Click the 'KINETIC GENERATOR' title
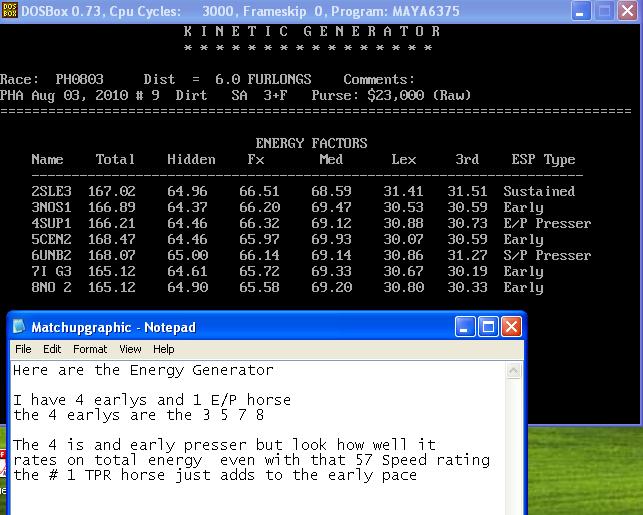The height and width of the screenshot is (515, 643). 312,31
